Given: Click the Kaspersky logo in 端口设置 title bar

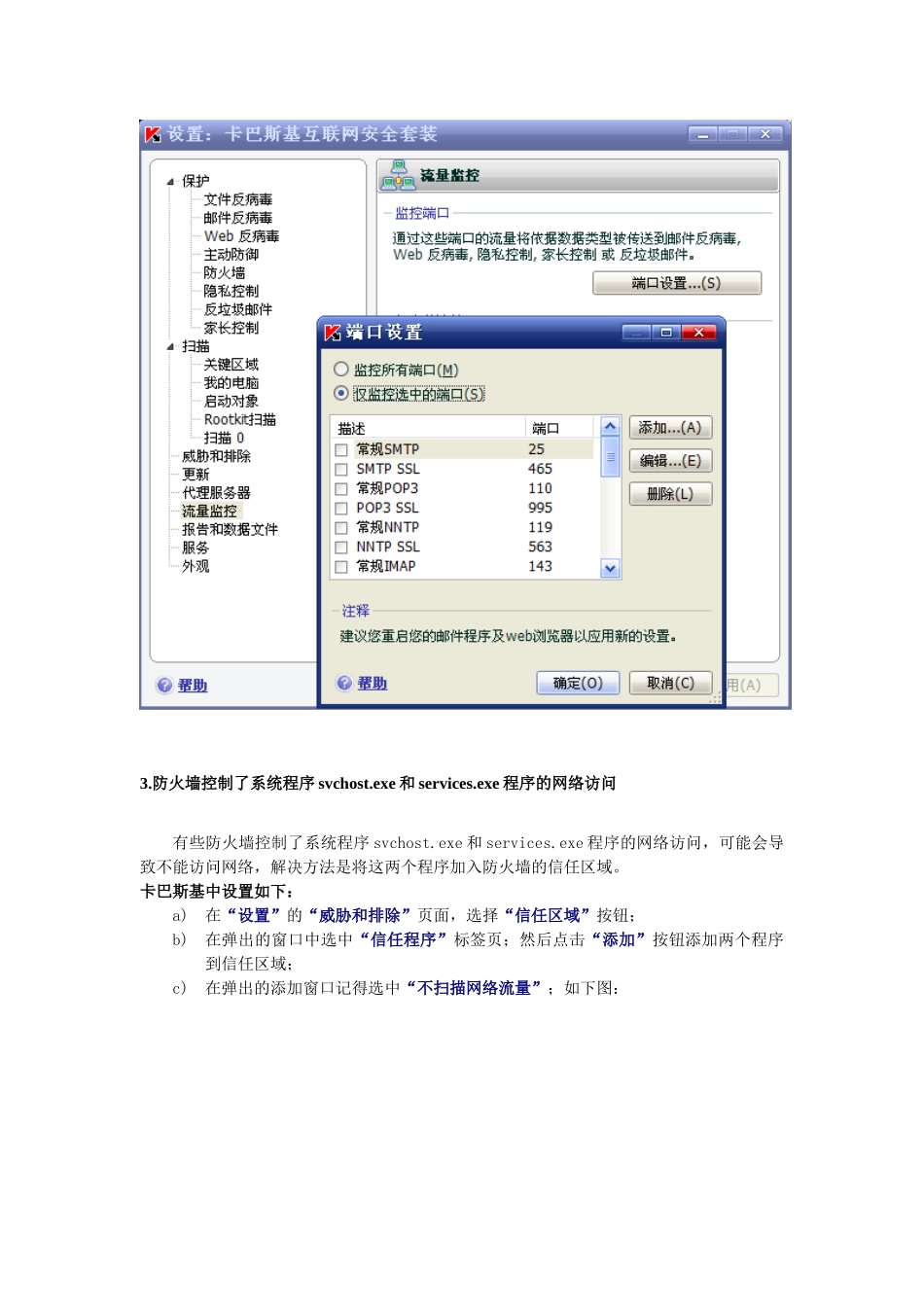Looking at the screenshot, I should (x=332, y=333).
